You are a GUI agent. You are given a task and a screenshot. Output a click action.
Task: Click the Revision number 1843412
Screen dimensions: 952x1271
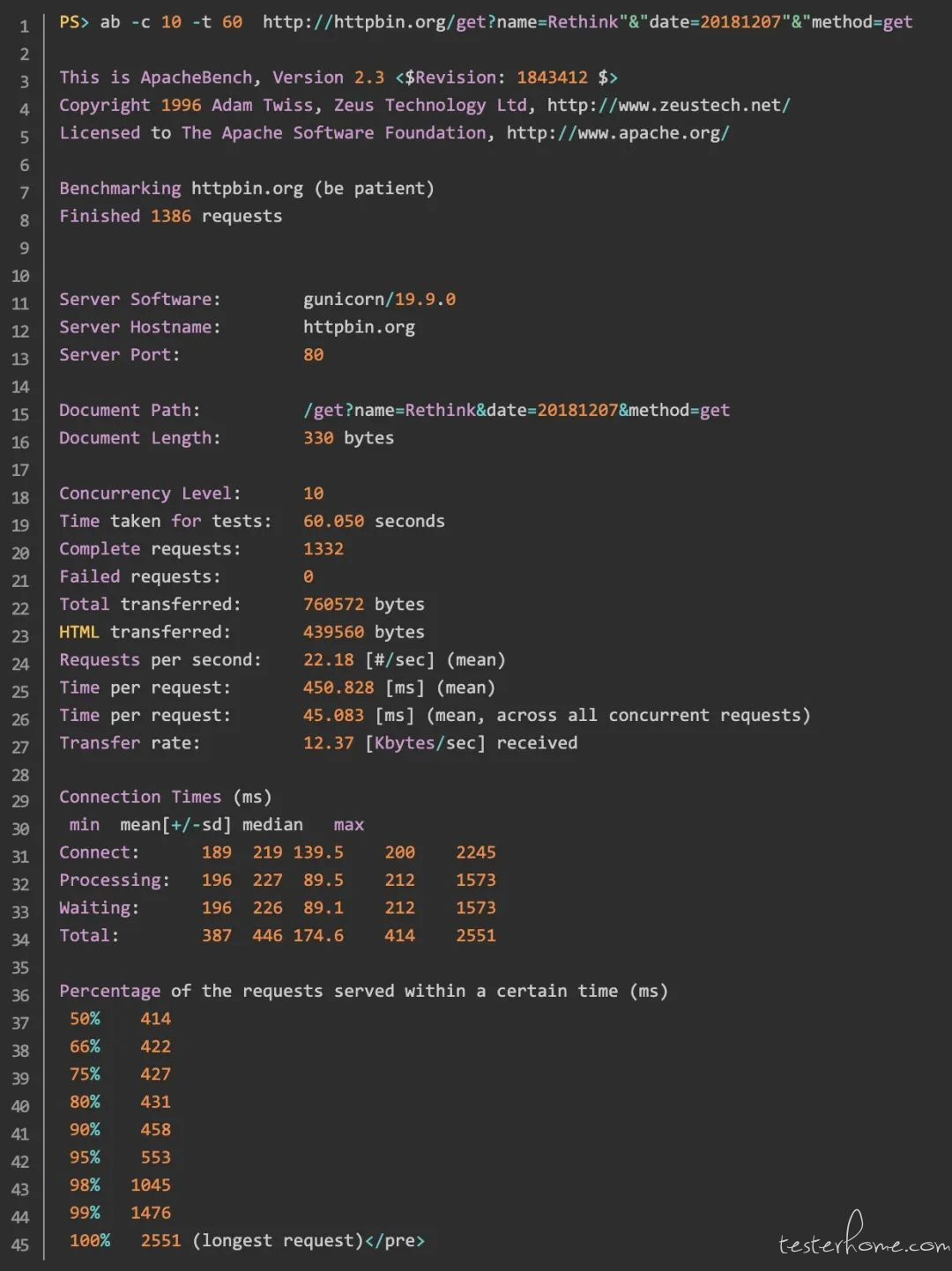click(x=552, y=78)
